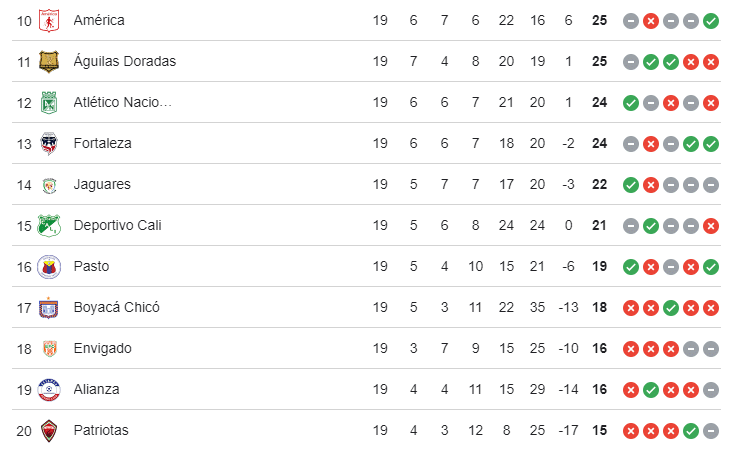
Task: Click the Pasto round crest
Action: click(49, 267)
